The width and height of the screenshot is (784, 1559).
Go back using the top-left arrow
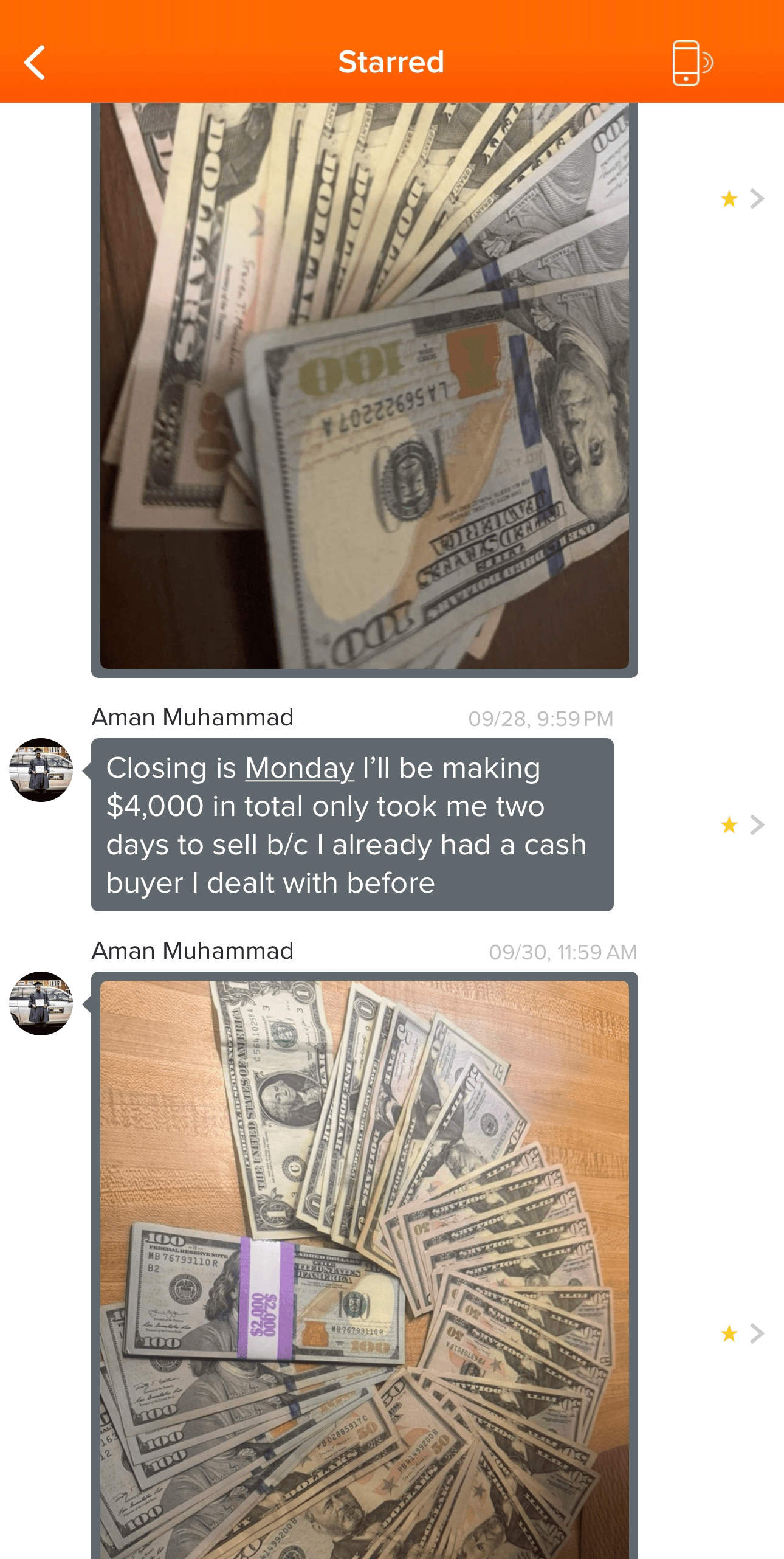coord(35,62)
